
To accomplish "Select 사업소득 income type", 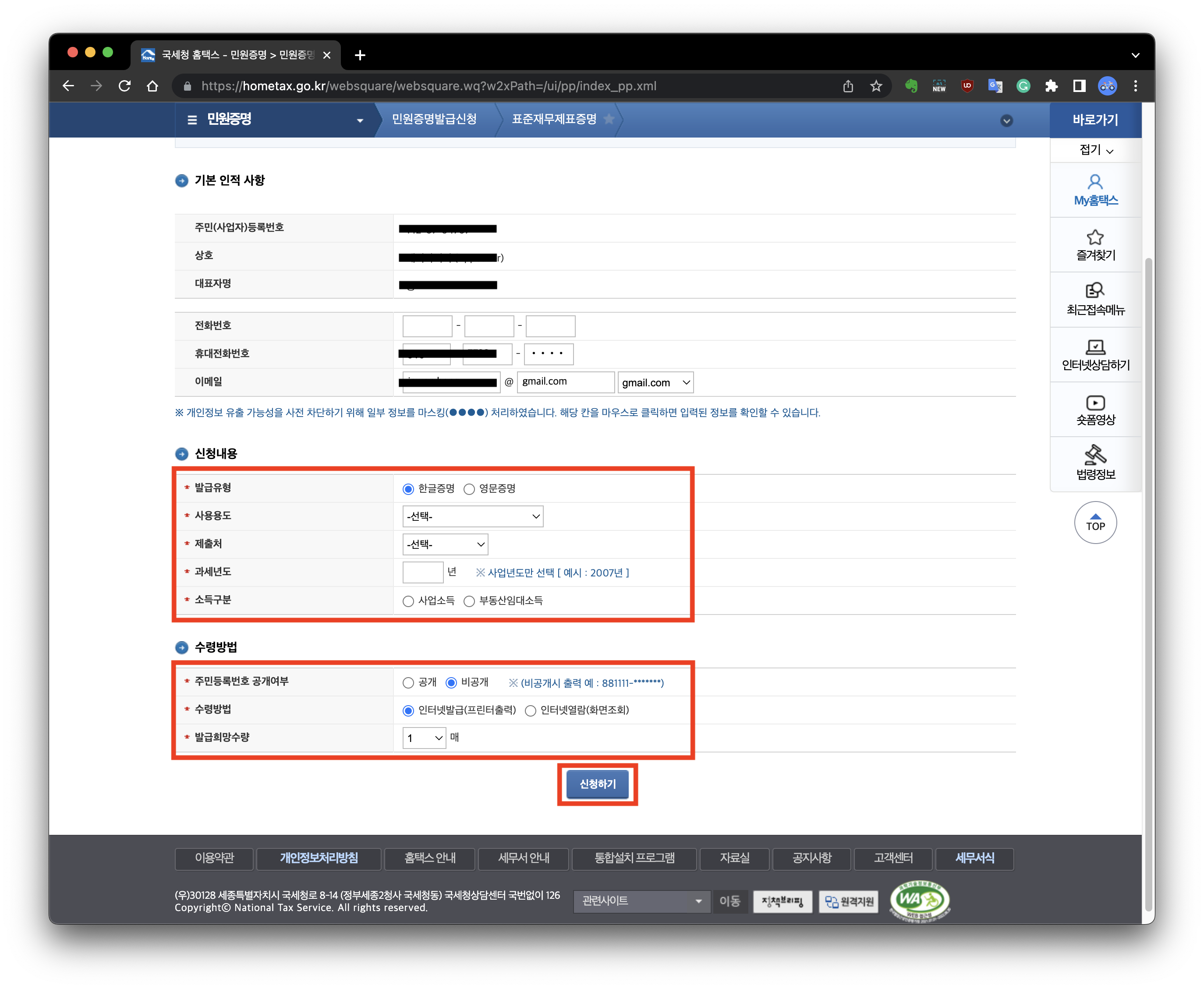I will pyautogui.click(x=408, y=601).
